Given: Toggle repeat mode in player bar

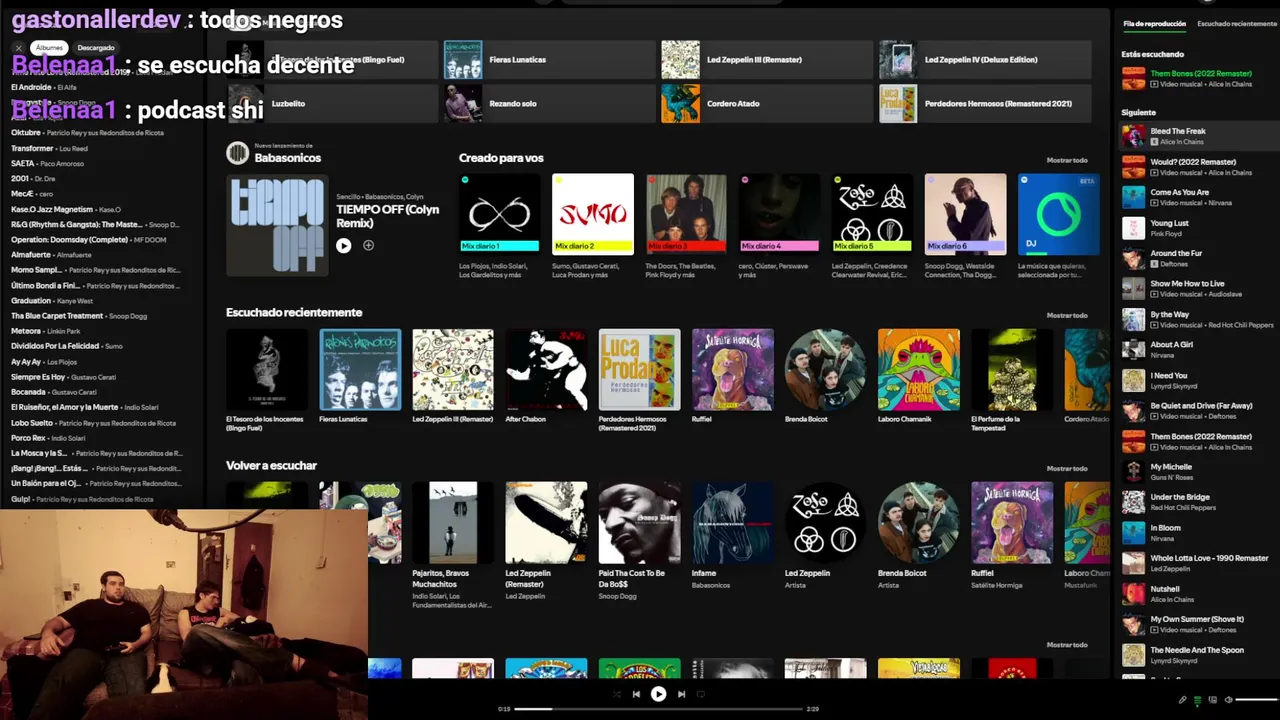Looking at the screenshot, I should pyautogui.click(x=701, y=694).
